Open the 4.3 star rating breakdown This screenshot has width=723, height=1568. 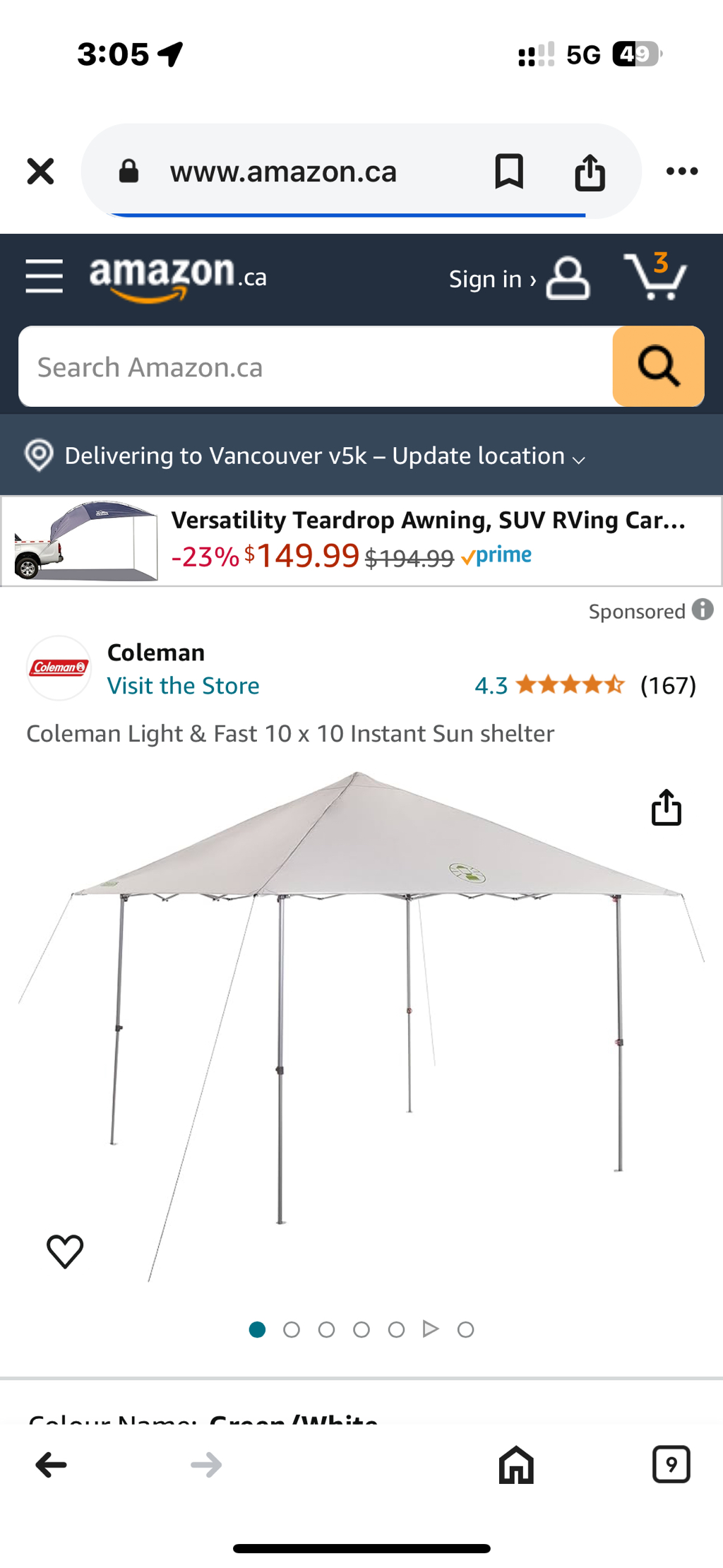coord(569,685)
